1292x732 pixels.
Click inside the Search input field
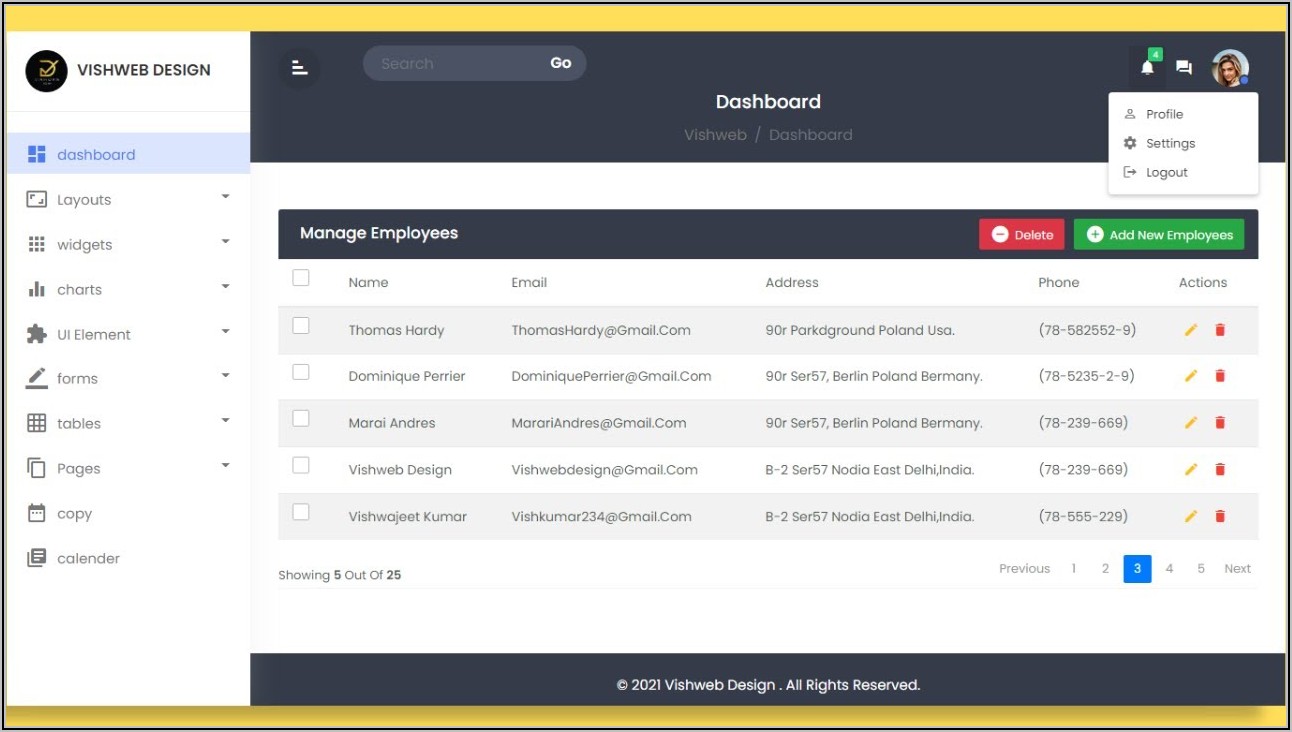[x=450, y=64]
